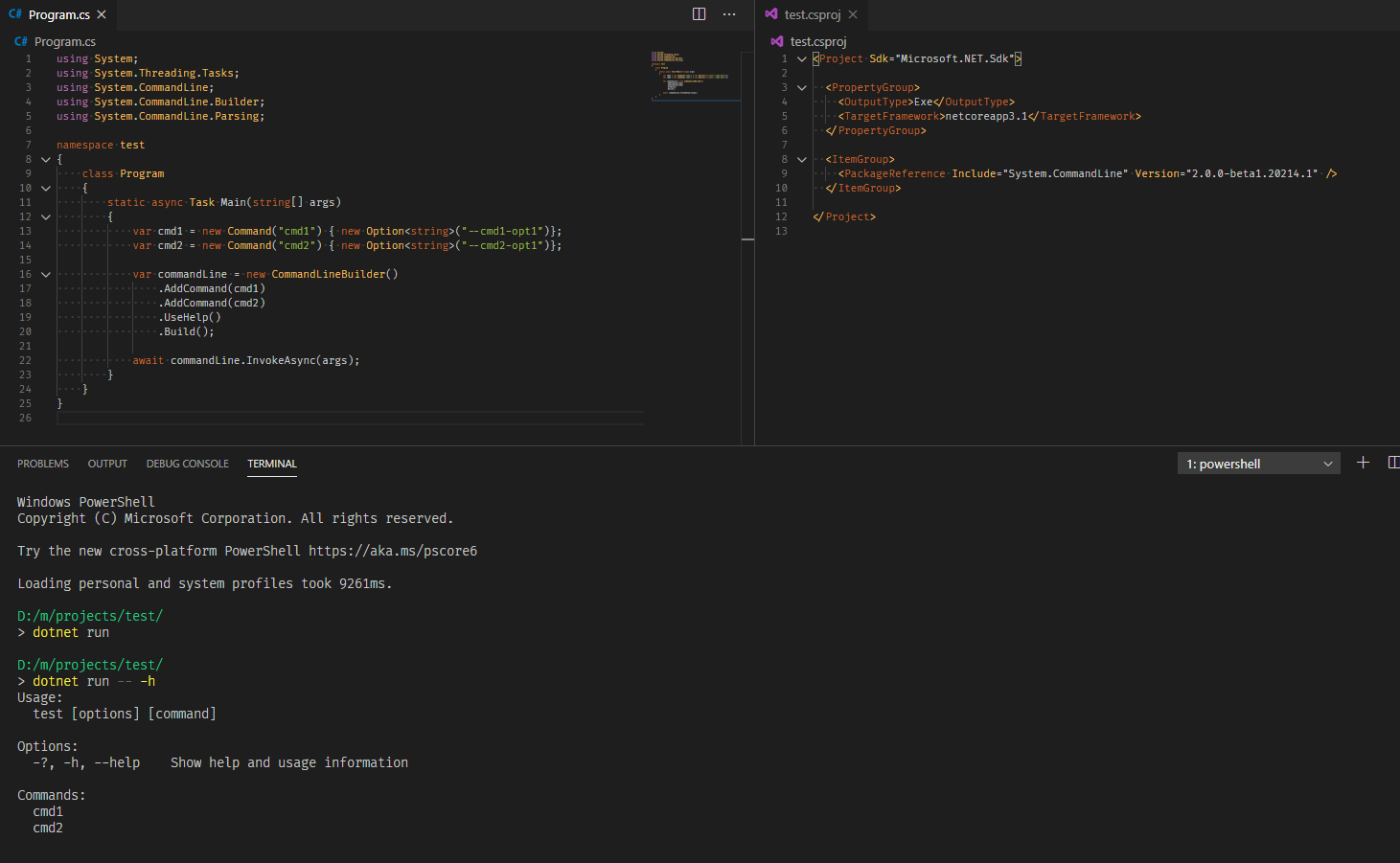The width and height of the screenshot is (1400, 863).
Task: Click the Split Editor icon
Action: pyautogui.click(x=699, y=13)
